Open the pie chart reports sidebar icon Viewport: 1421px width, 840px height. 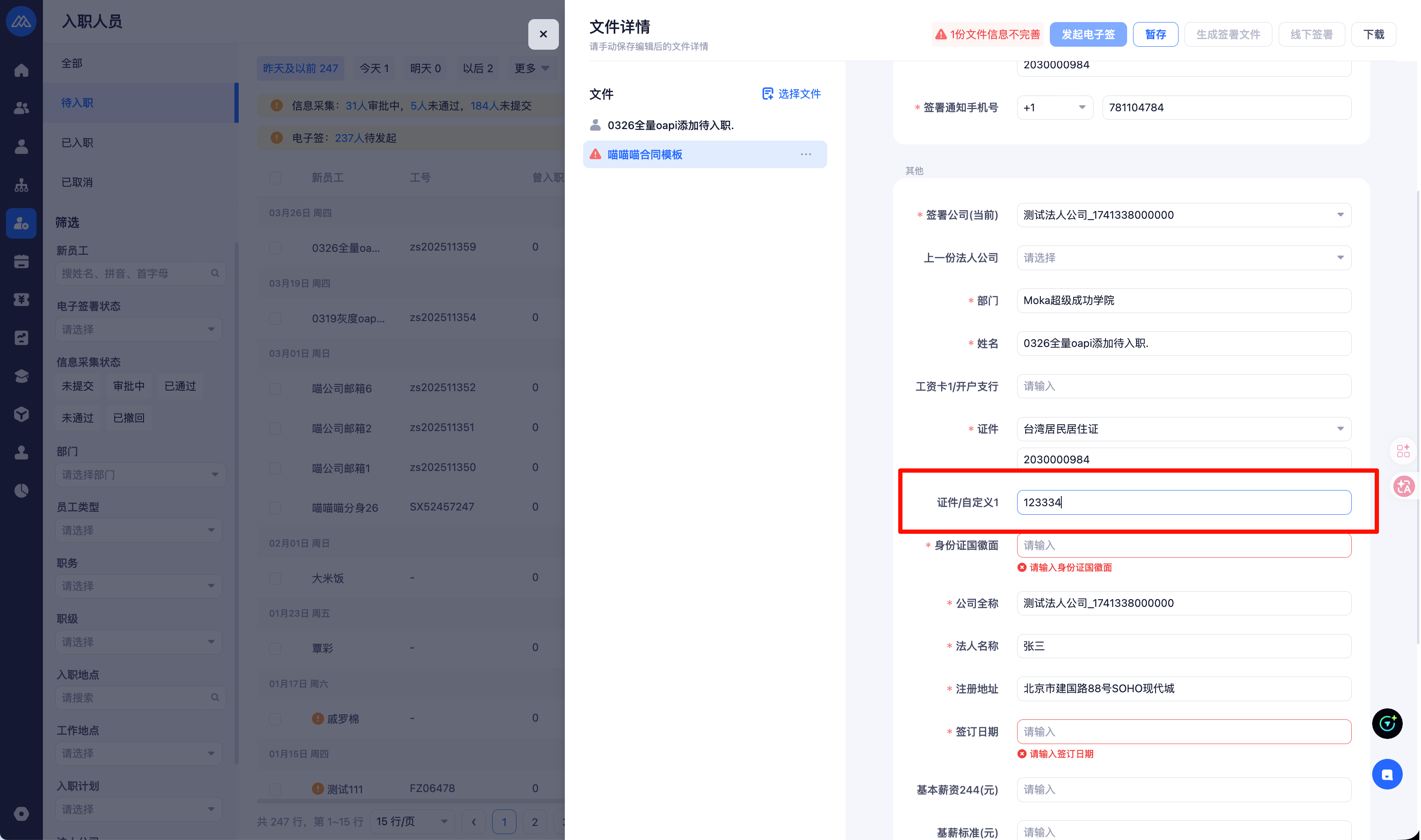click(21, 491)
